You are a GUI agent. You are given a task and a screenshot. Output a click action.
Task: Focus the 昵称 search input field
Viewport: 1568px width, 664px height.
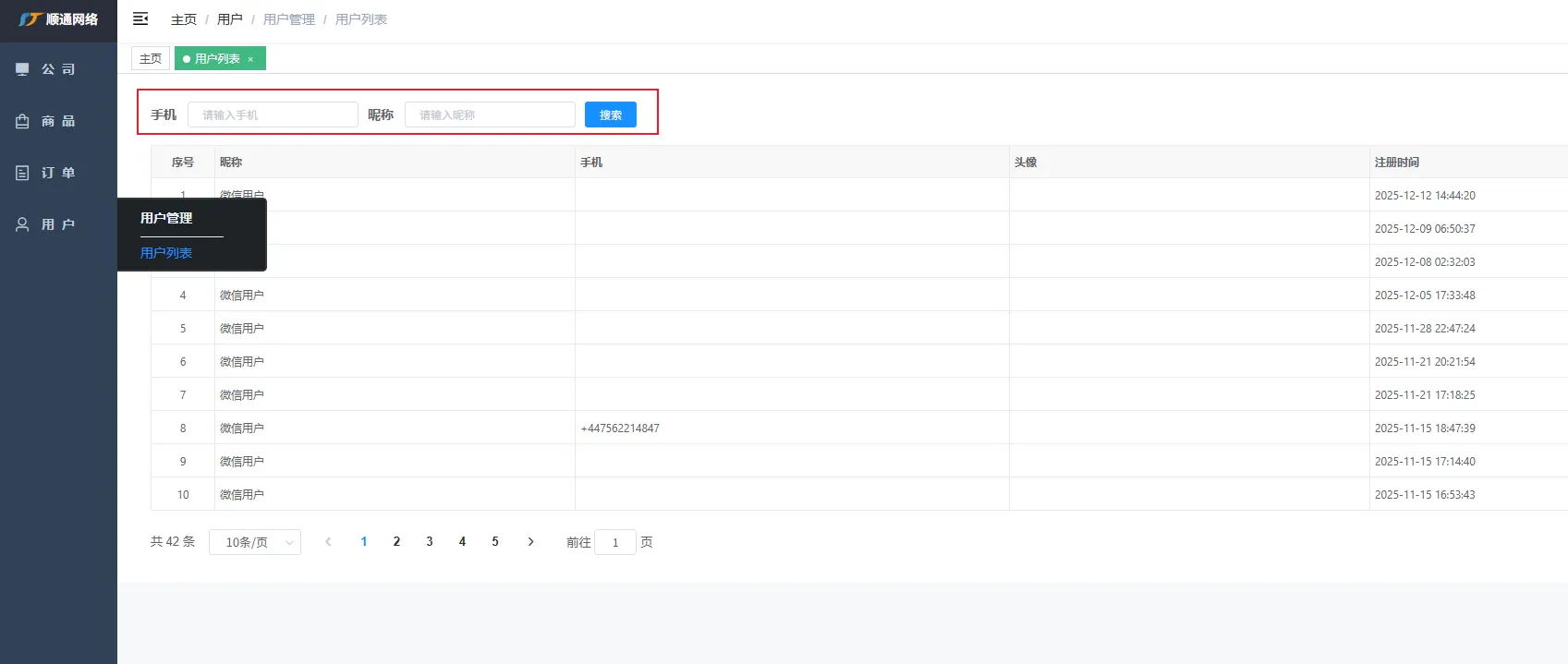pyautogui.click(x=490, y=115)
